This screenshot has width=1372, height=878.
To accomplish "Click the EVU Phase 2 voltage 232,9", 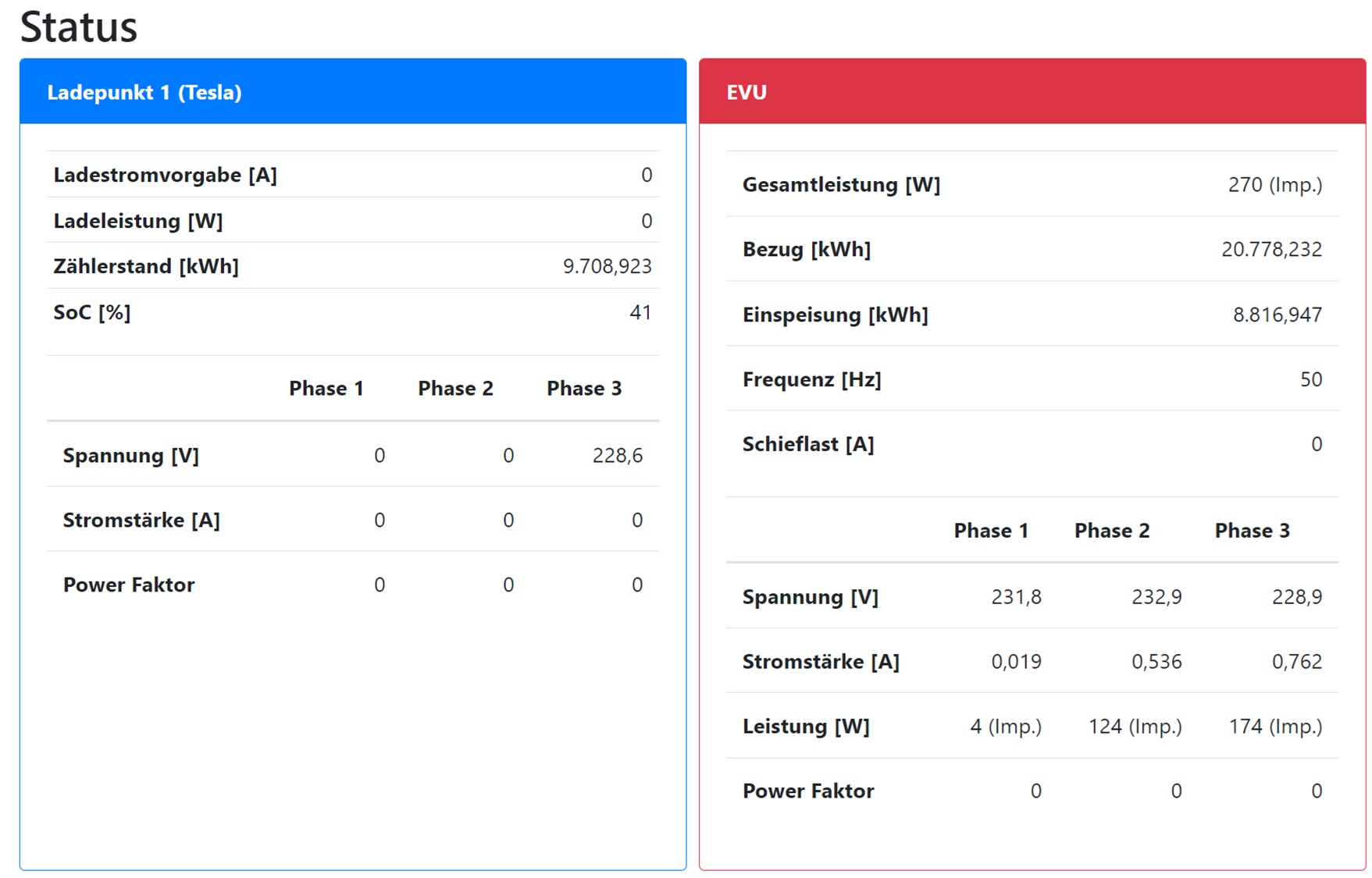I will 1156,597.
